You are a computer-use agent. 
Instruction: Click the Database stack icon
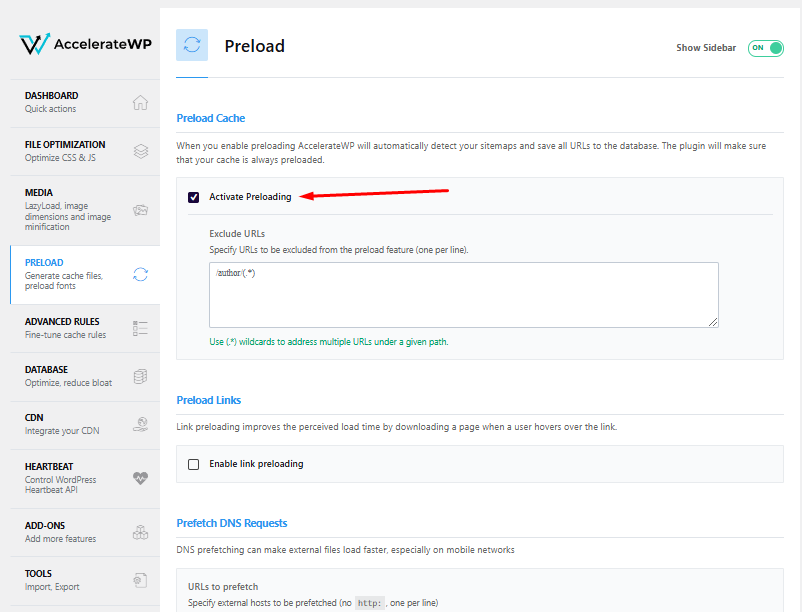[140, 376]
